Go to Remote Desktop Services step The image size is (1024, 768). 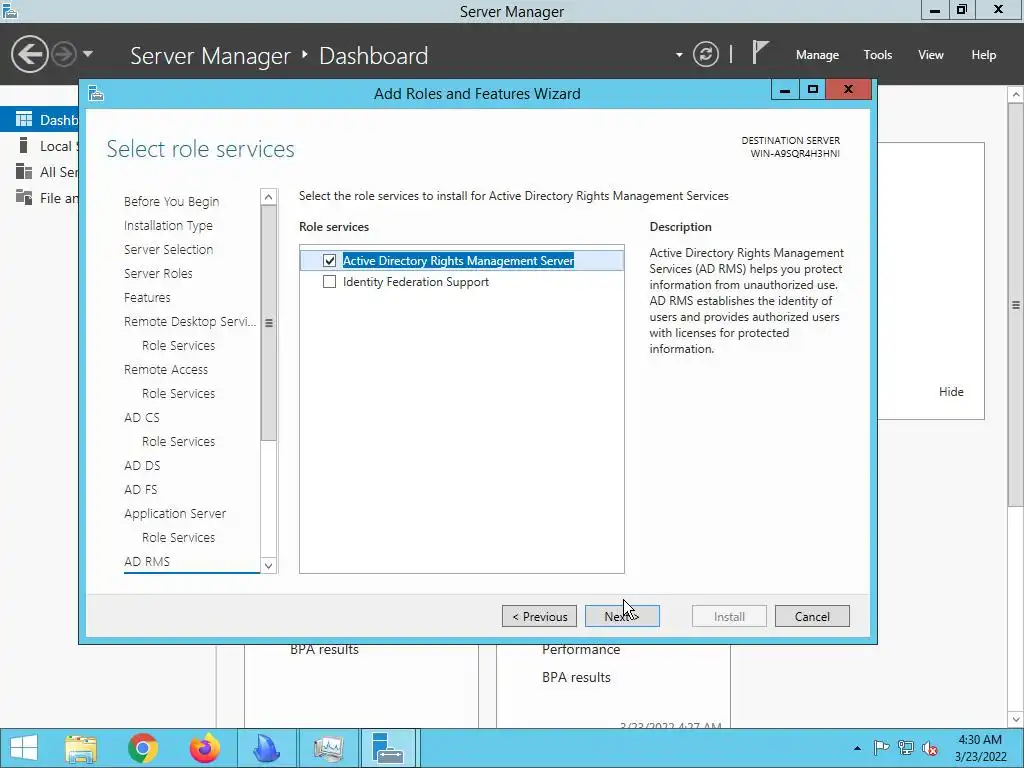point(189,321)
